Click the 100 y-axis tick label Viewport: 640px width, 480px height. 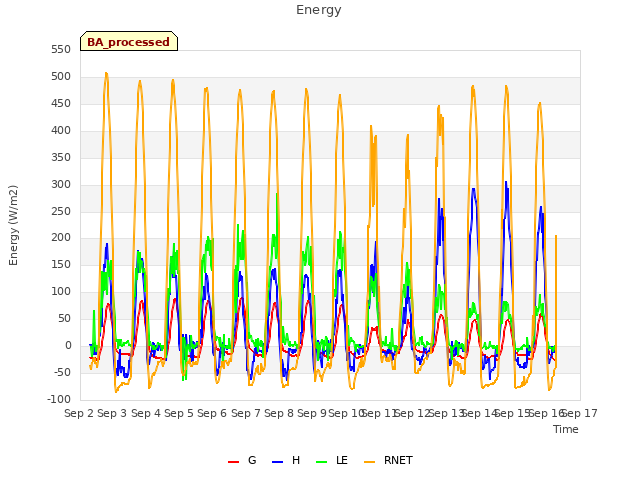pyautogui.click(x=61, y=291)
